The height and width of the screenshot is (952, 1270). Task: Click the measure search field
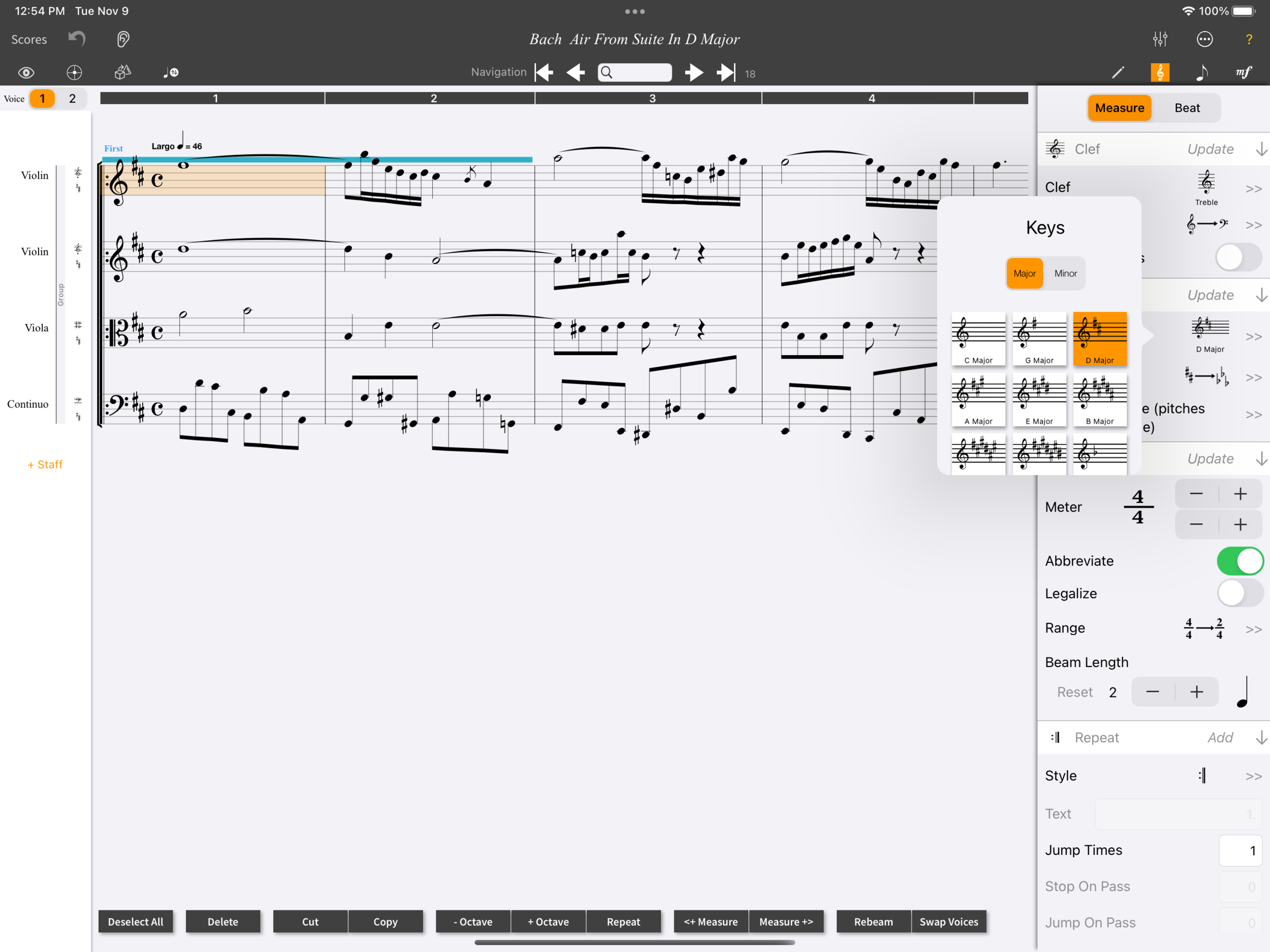(x=635, y=72)
